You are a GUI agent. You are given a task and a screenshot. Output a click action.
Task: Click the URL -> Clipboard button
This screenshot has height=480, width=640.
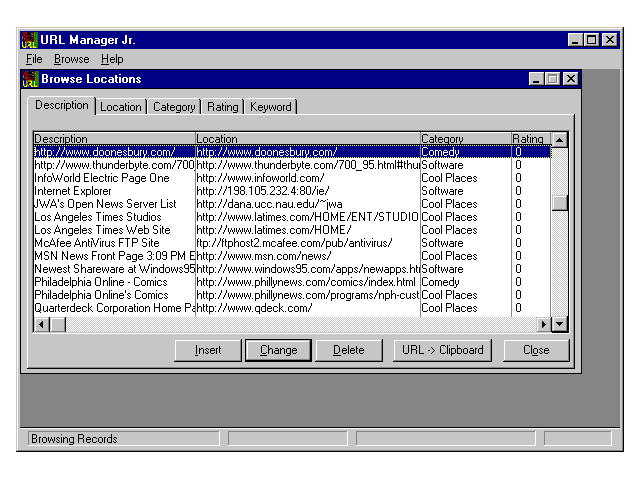pyautogui.click(x=441, y=350)
